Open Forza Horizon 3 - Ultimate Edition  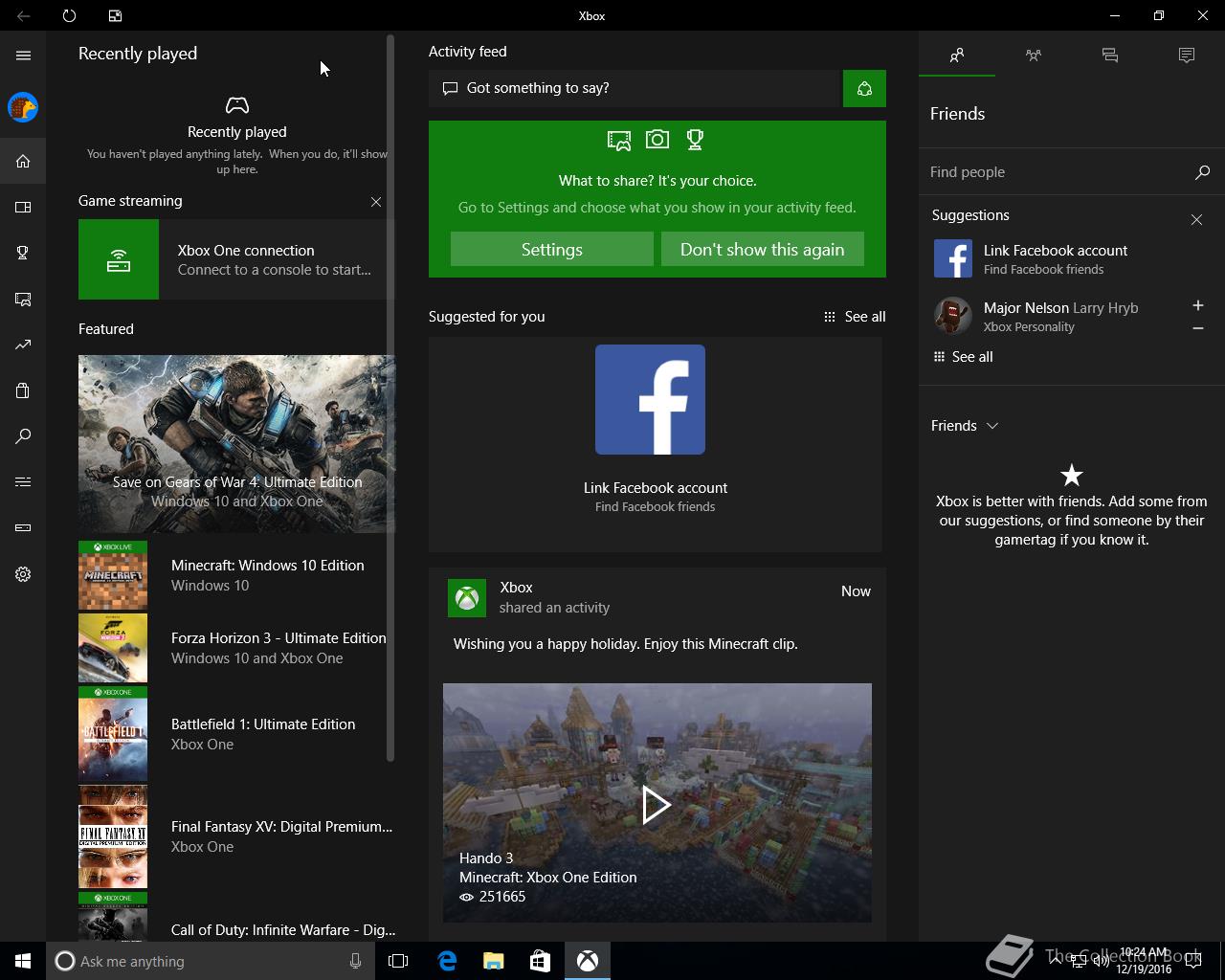tap(235, 648)
